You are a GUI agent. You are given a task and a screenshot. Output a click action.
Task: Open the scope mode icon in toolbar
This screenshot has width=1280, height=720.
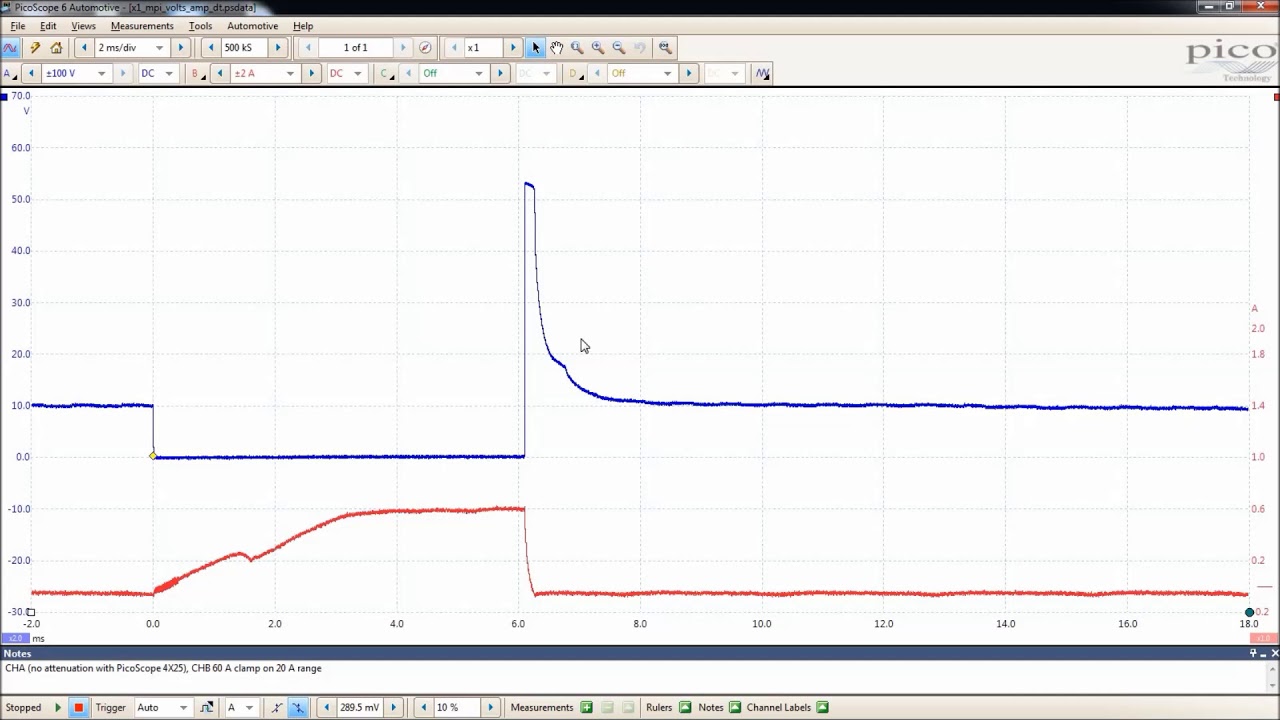(x=10, y=48)
